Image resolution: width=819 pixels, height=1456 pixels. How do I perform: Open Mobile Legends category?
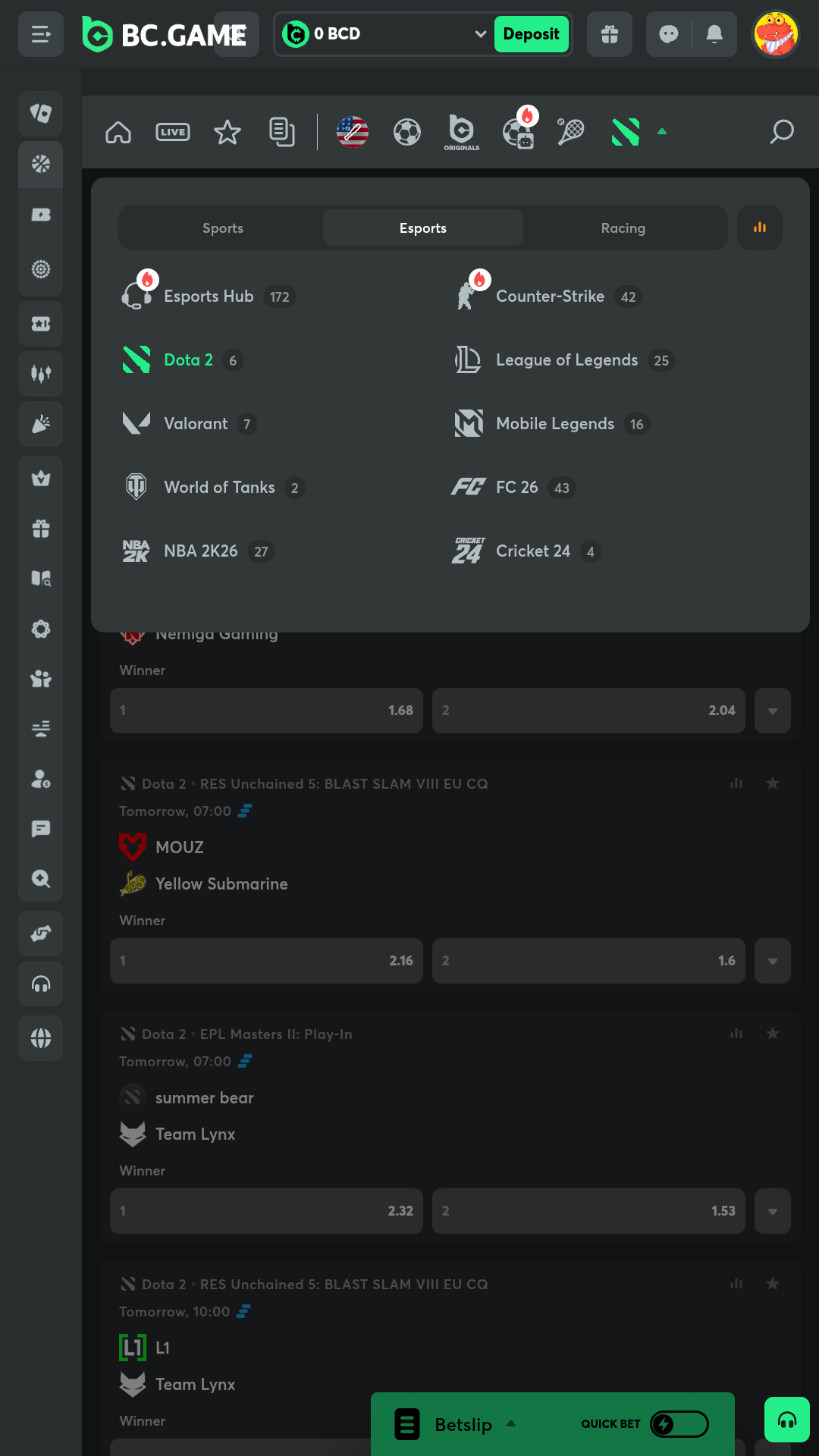coord(551,424)
